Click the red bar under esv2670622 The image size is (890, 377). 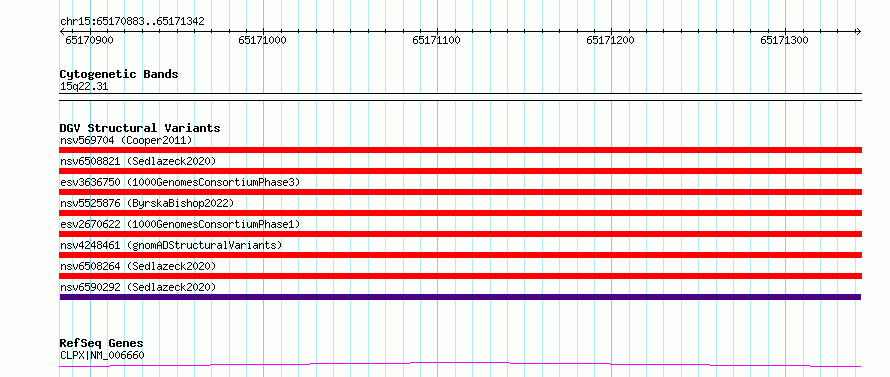pos(460,234)
